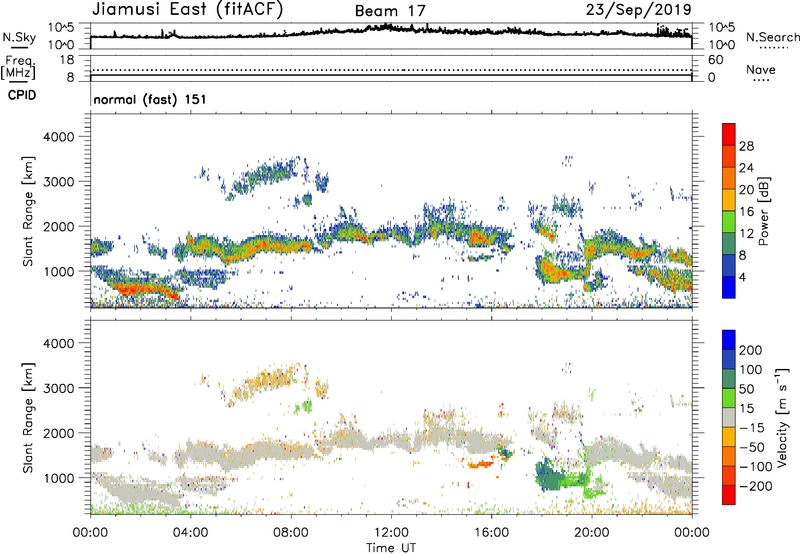Click the 'N.Search' legend label
This screenshot has height=554, width=800.
click(x=772, y=37)
